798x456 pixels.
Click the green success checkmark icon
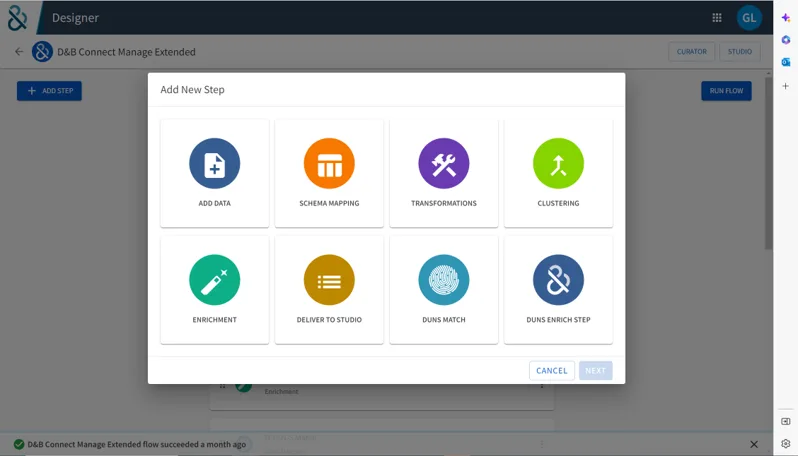[x=19, y=444]
